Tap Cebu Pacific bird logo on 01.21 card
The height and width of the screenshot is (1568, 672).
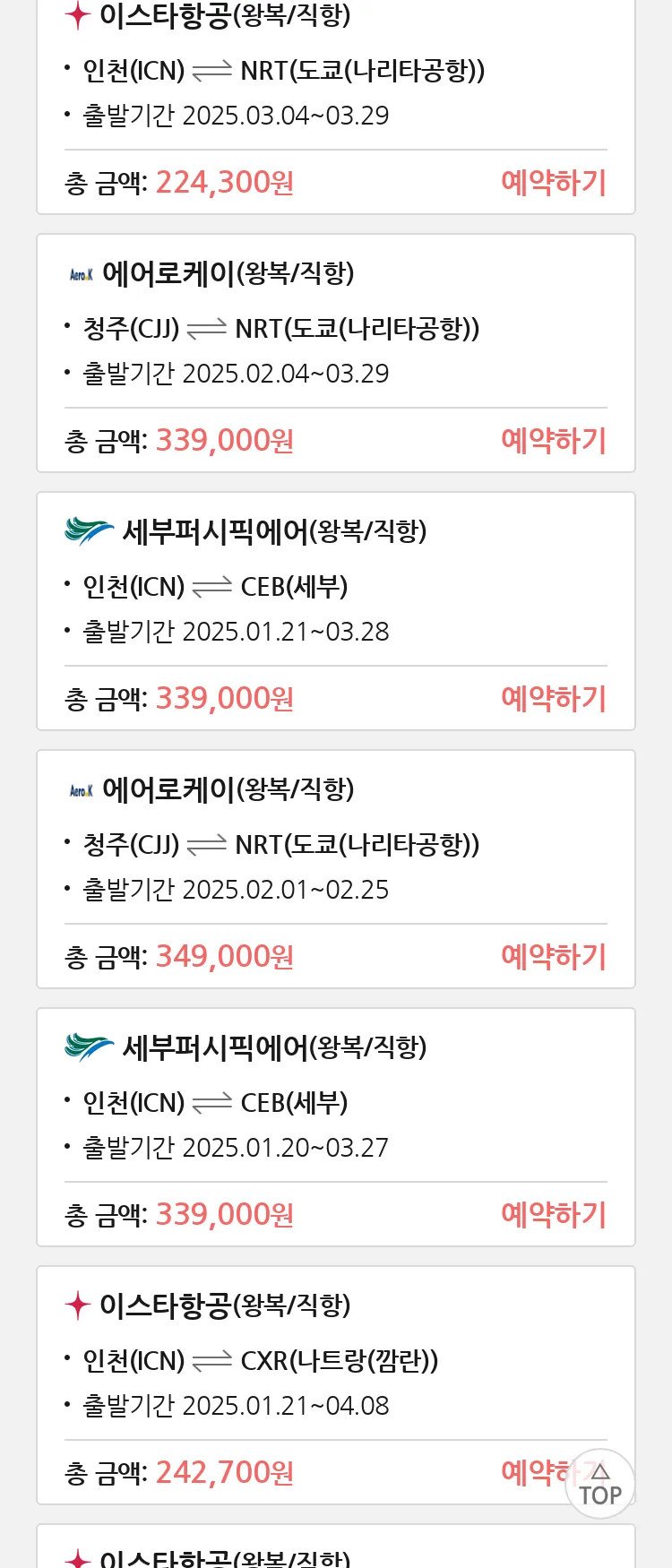(x=90, y=531)
